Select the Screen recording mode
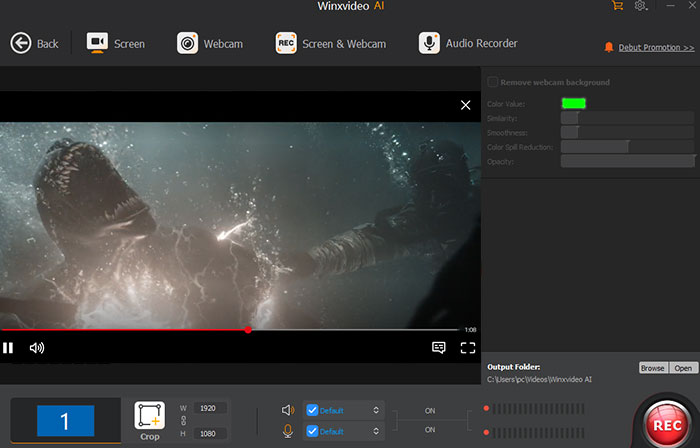The height and width of the screenshot is (448, 700). point(116,43)
